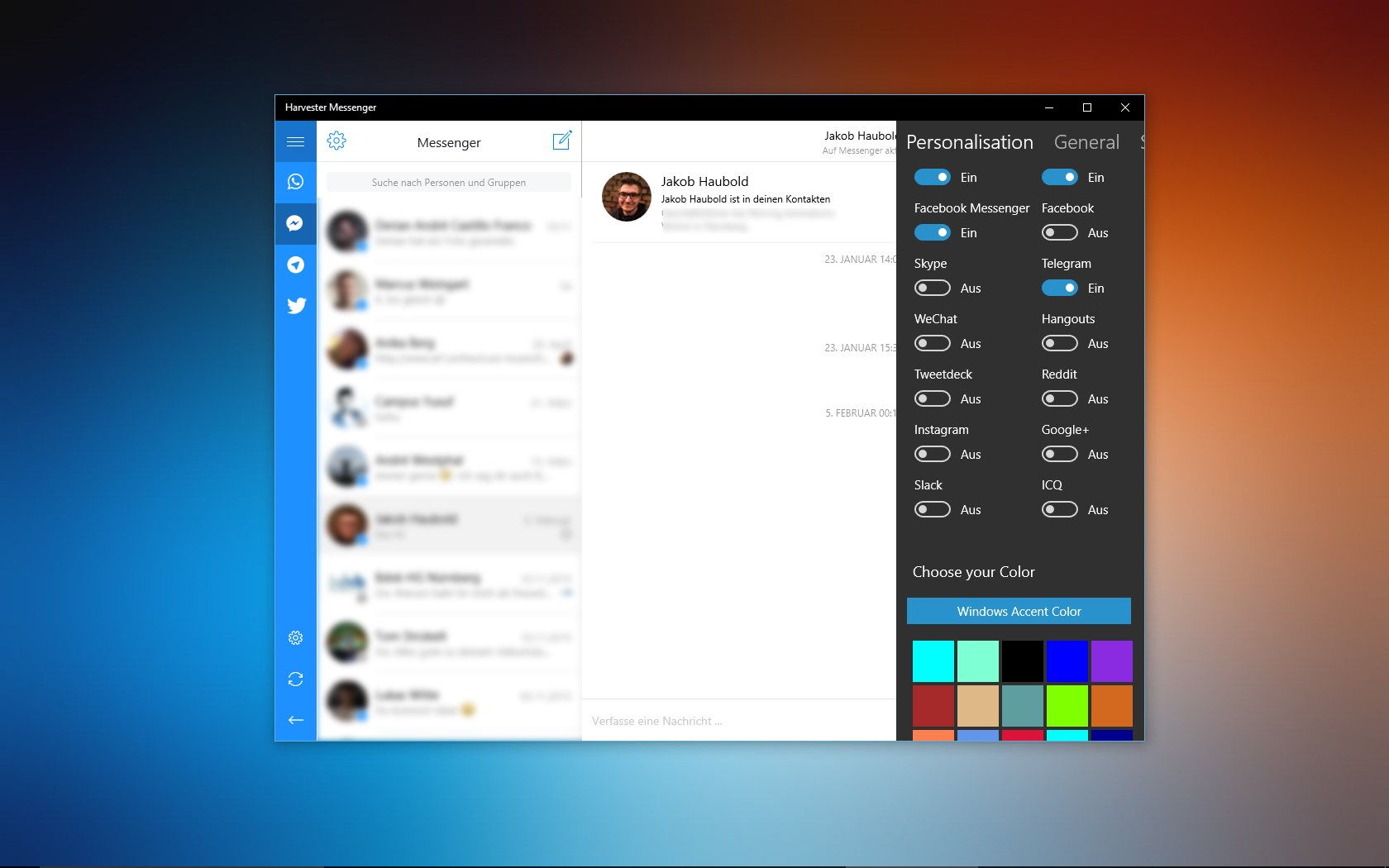Screen dimensions: 1389x868
Task: Click the '5. FEBRUAR' timestamp
Action: [x=861, y=413]
